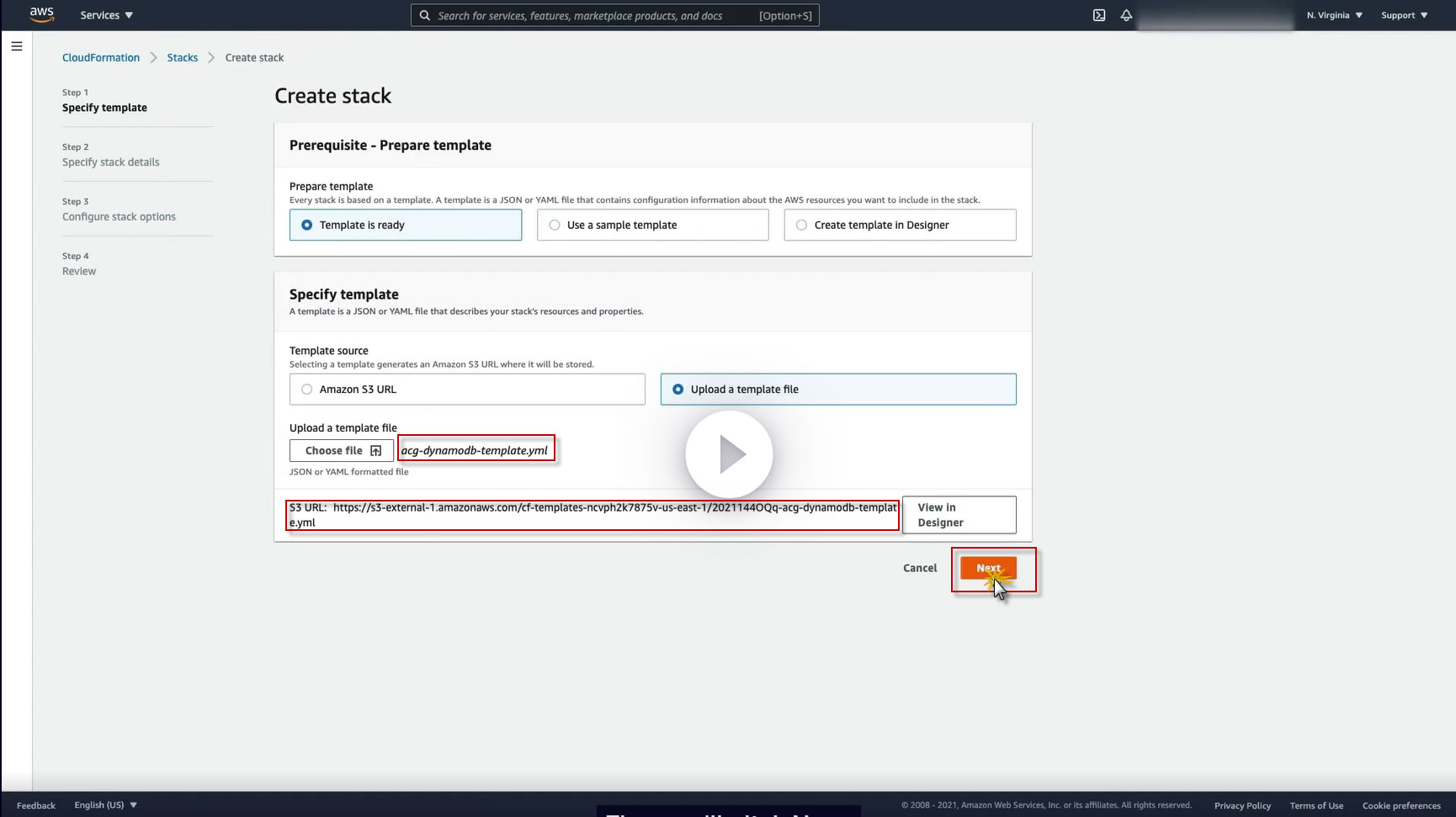
Task: Proceed with the Next button
Action: pos(988,568)
